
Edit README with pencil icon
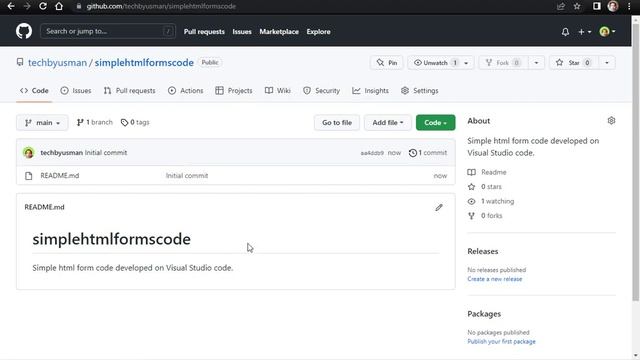tap(439, 207)
